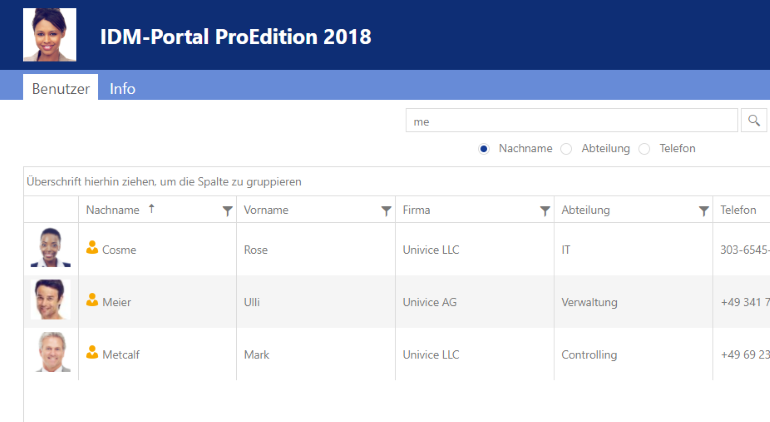770x422 pixels.
Task: Sort by the Vorname column header
Action: click(266, 210)
